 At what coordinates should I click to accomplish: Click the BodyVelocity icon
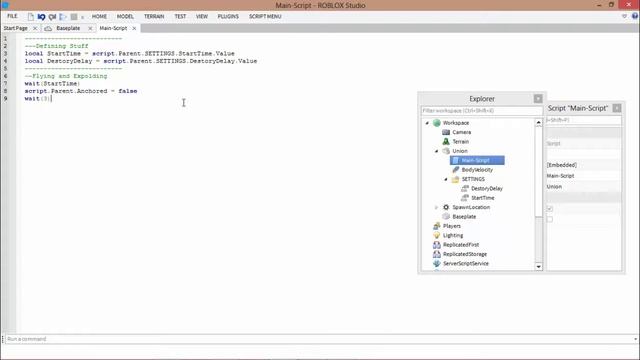(x=456, y=170)
